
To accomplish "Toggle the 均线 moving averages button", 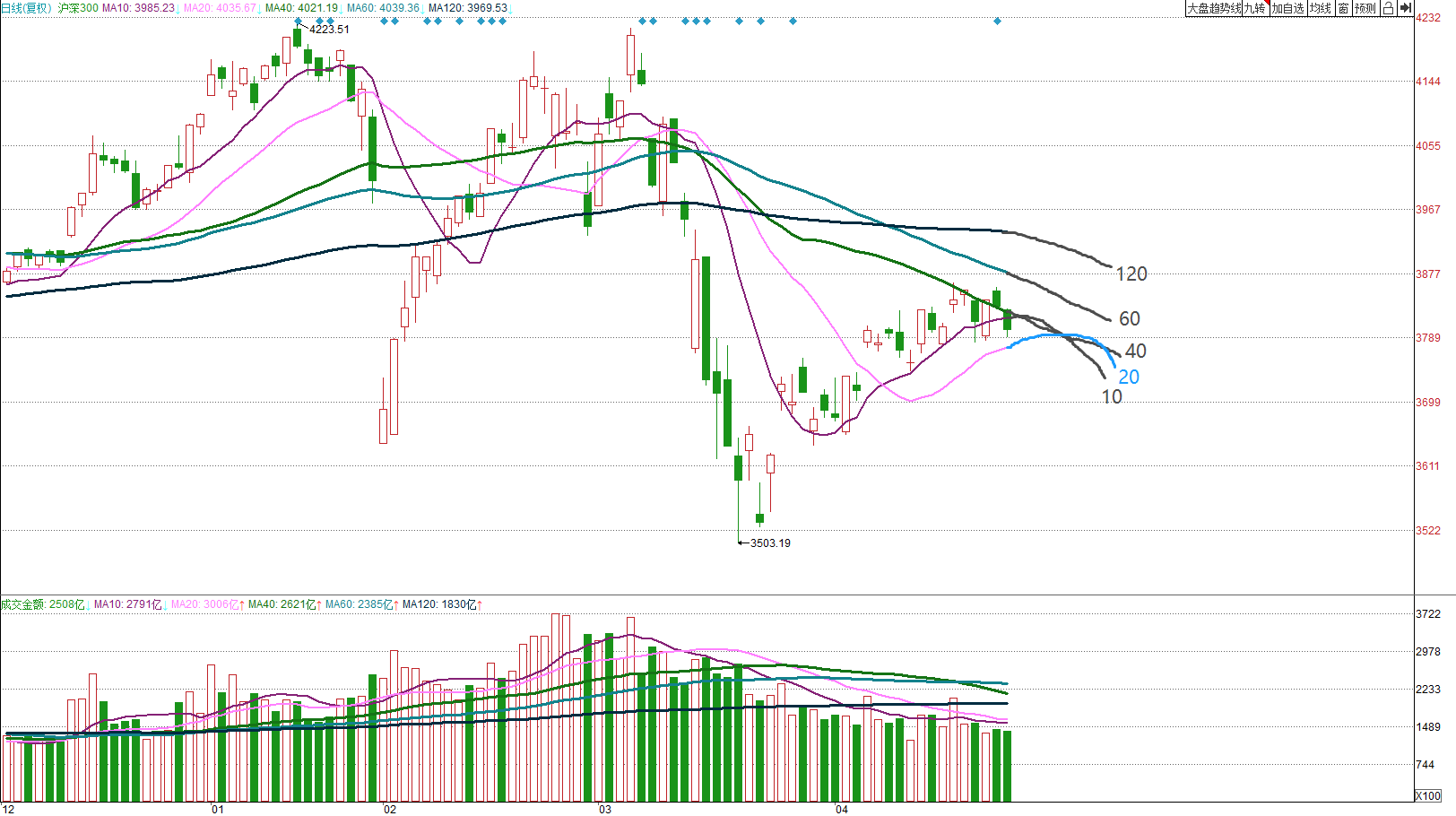I will point(1320,8).
